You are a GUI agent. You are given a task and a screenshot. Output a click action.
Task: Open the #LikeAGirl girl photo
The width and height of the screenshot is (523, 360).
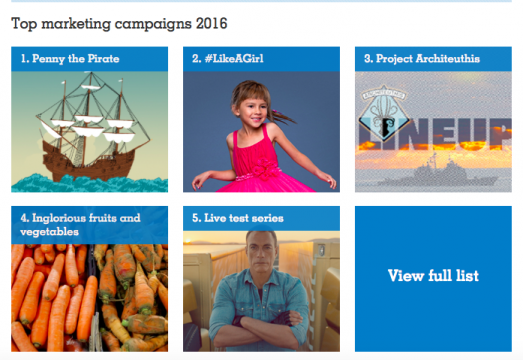(x=261, y=131)
